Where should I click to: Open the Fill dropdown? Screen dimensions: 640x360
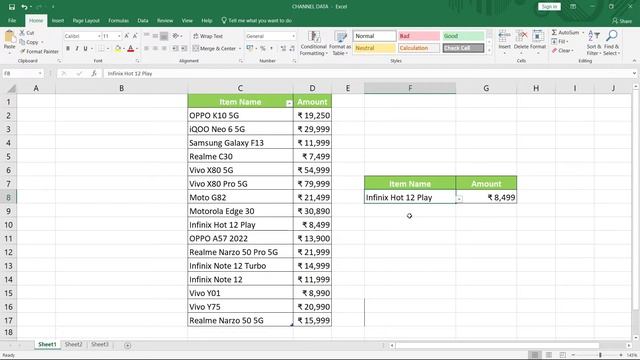click(560, 42)
